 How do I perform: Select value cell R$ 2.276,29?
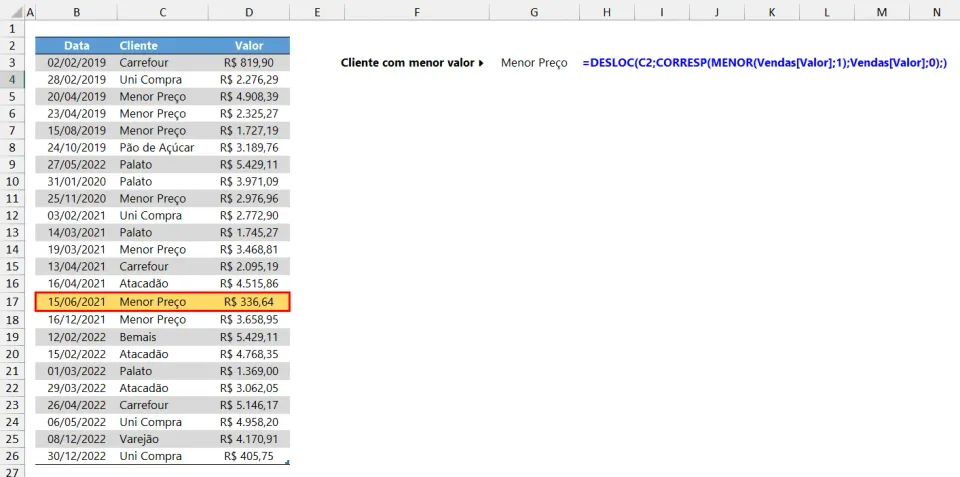249,80
